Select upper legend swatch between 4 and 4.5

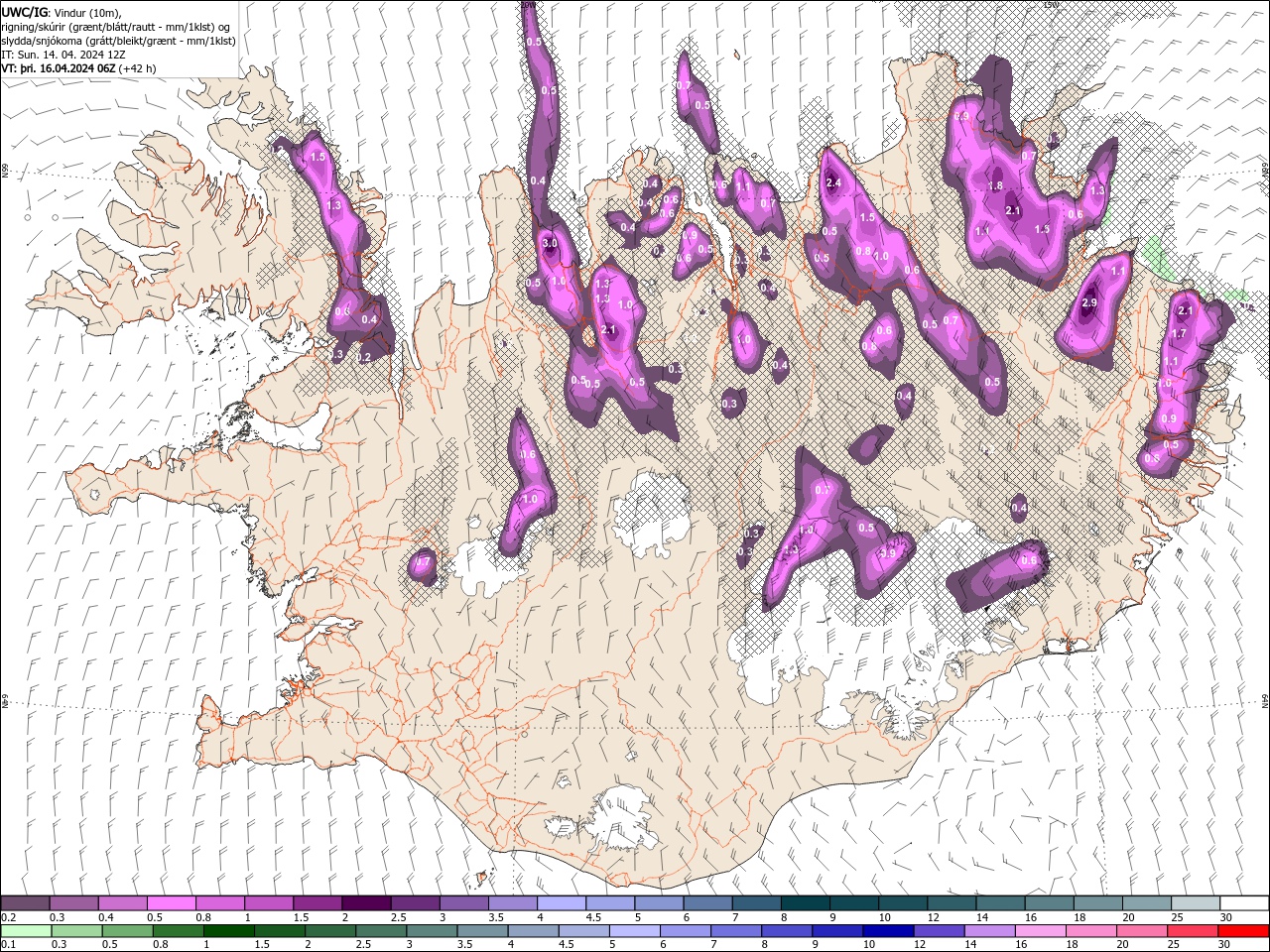562,902
